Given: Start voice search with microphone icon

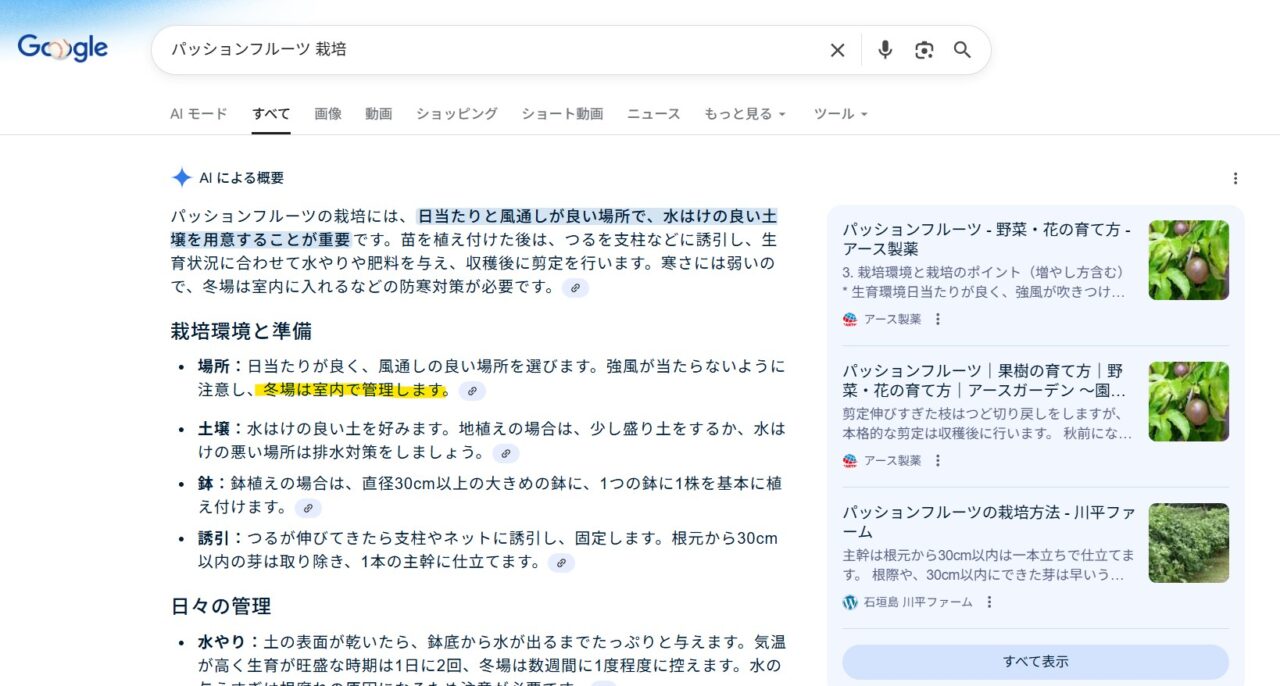Looking at the screenshot, I should point(884,50).
